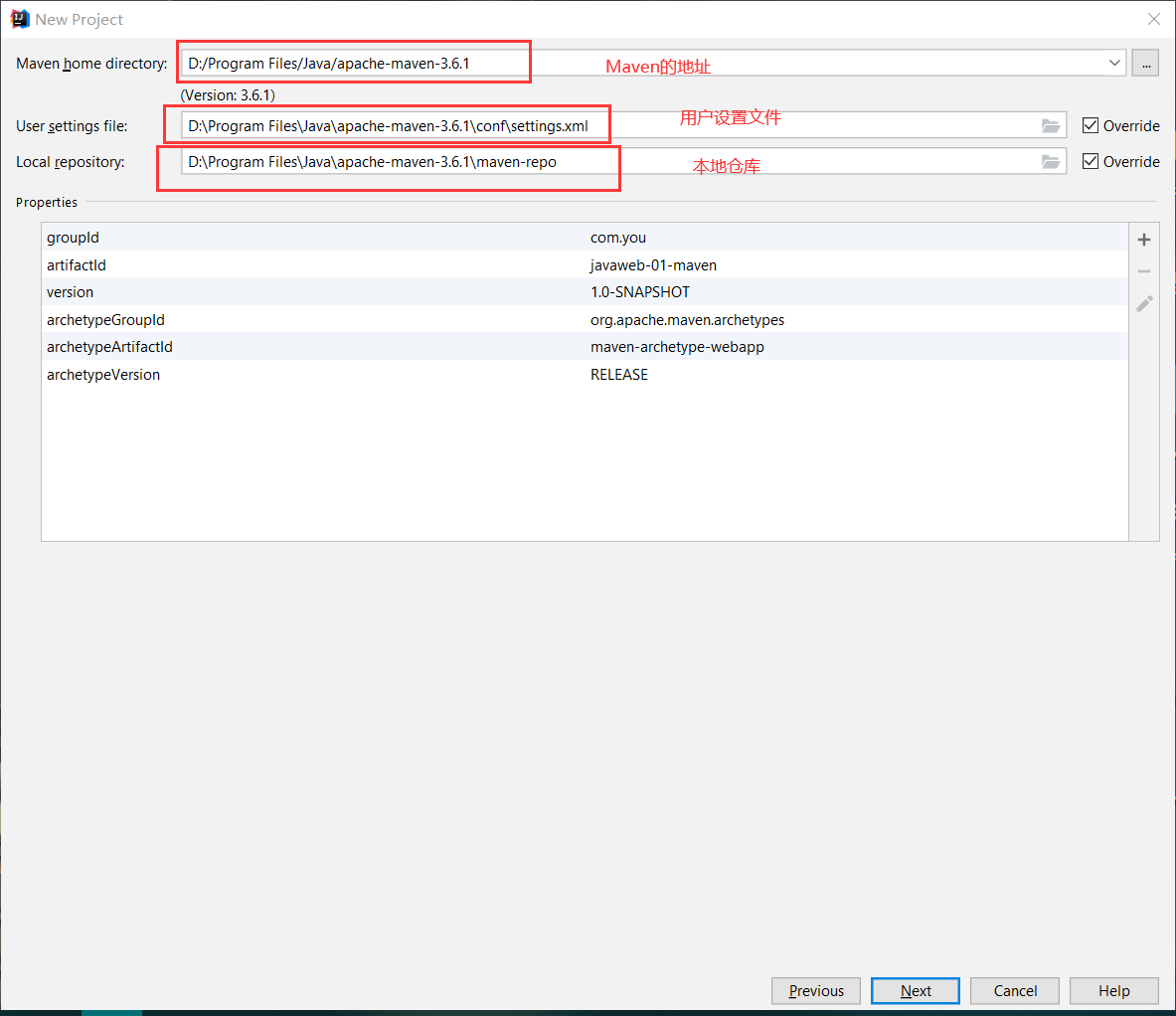Open folder browser for Local repository
Screen dimensions: 1176x1016
(x=1050, y=162)
